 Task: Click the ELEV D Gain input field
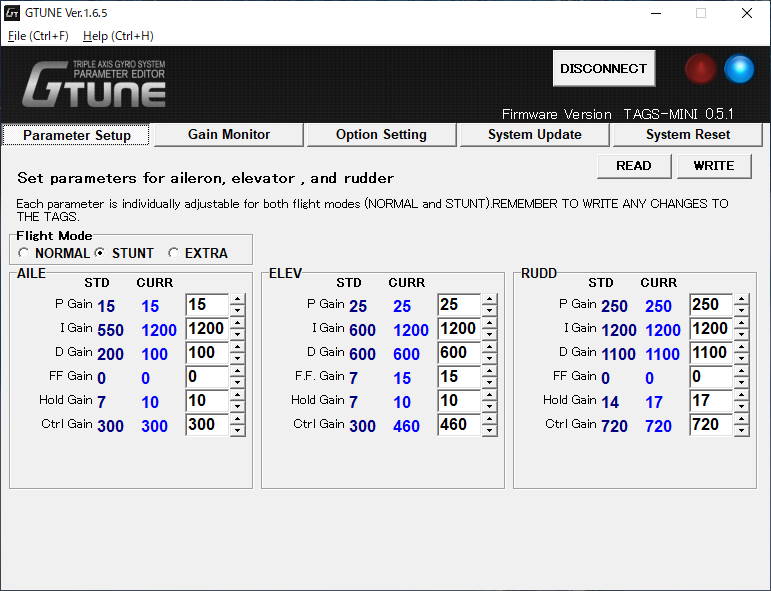(459, 353)
